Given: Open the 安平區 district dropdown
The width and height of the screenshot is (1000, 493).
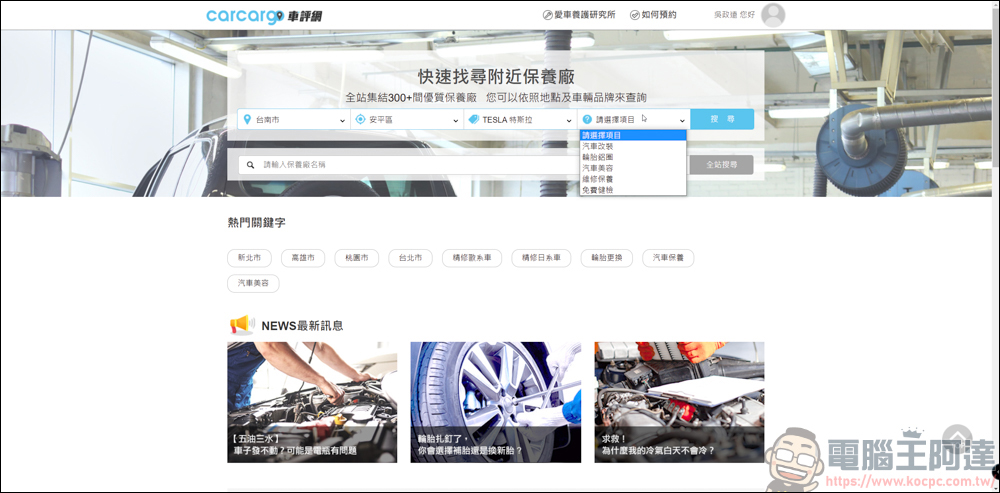Looking at the screenshot, I should [x=407, y=119].
